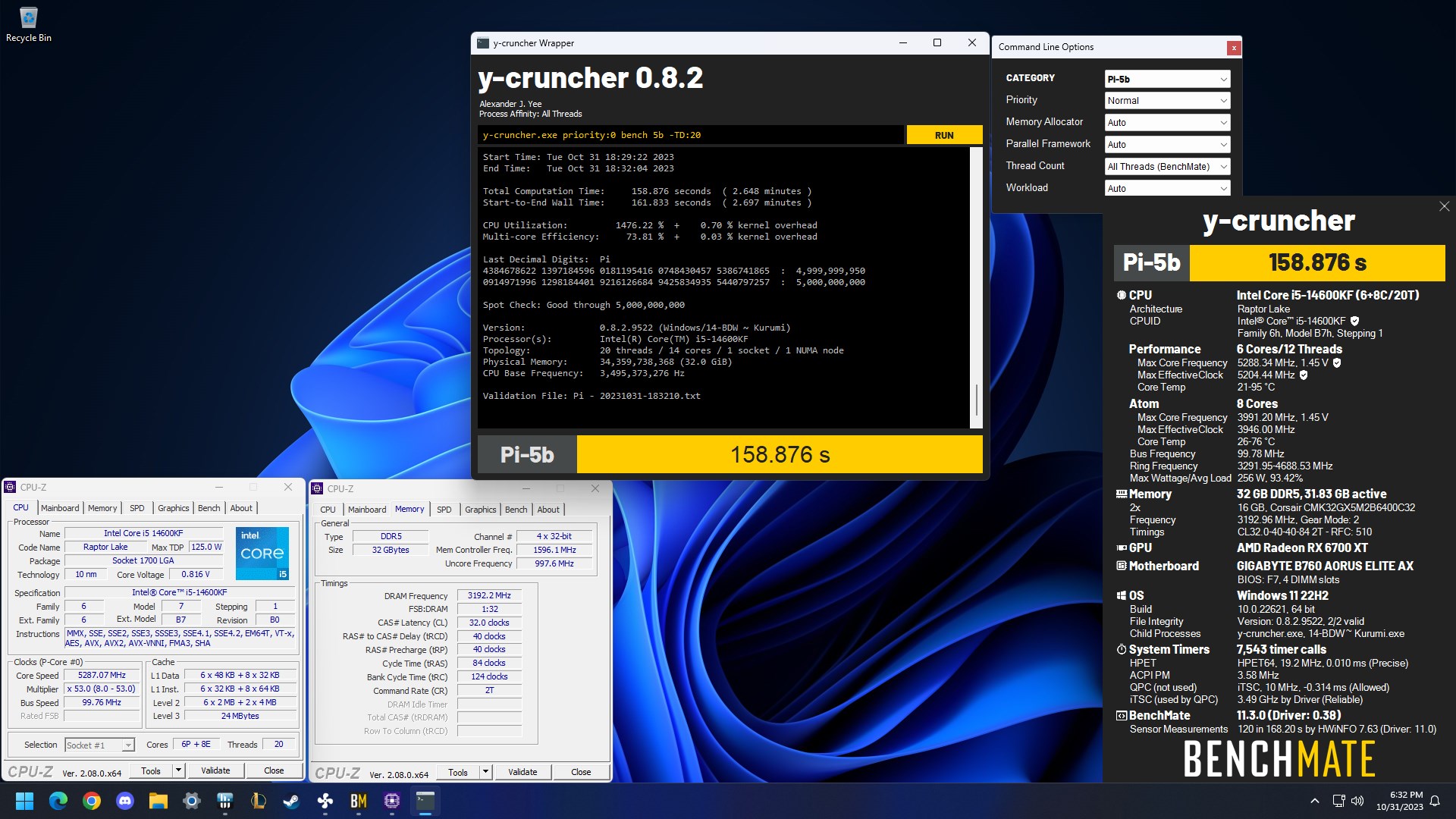Expand Tools arrow in CPU-Z Memory window
The image size is (1456, 819).
point(485,773)
